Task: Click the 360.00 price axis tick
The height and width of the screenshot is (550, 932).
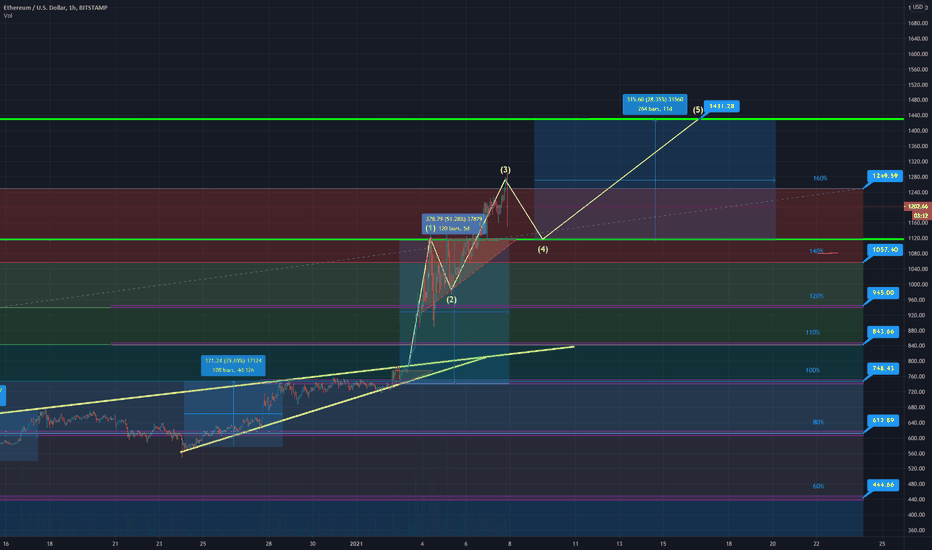Action: click(918, 530)
